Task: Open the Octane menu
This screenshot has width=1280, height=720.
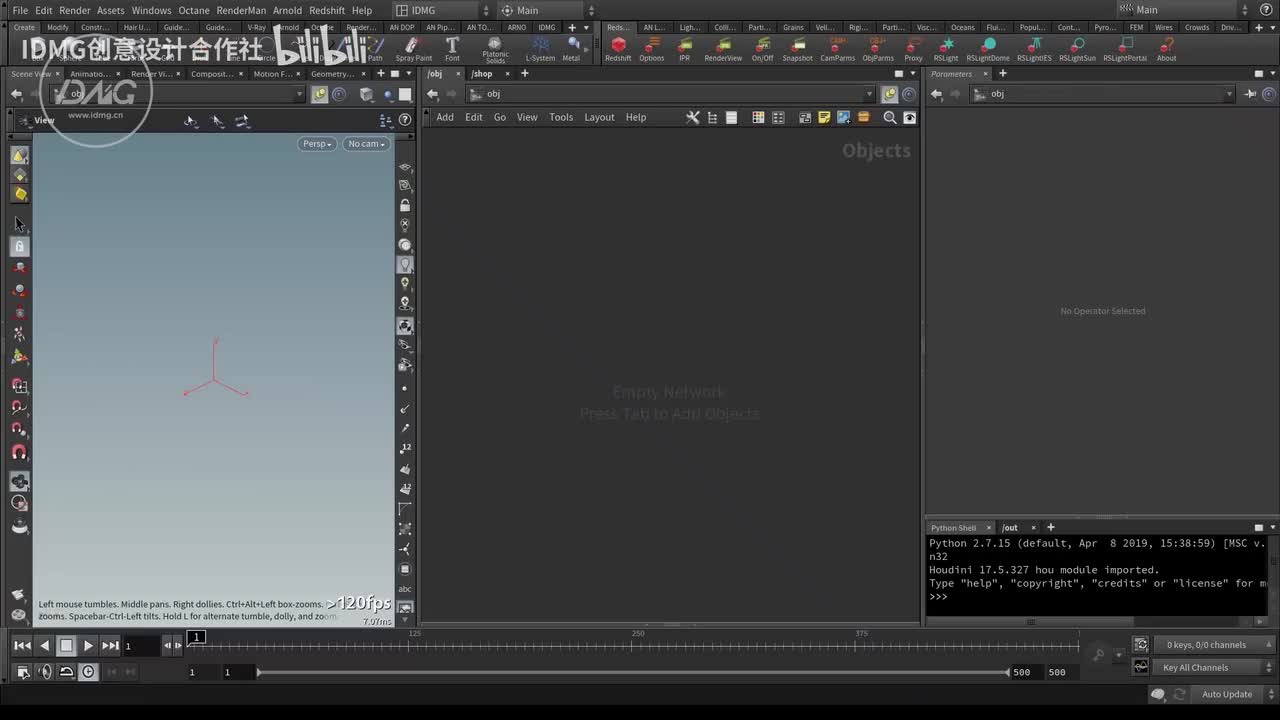Action: point(194,10)
